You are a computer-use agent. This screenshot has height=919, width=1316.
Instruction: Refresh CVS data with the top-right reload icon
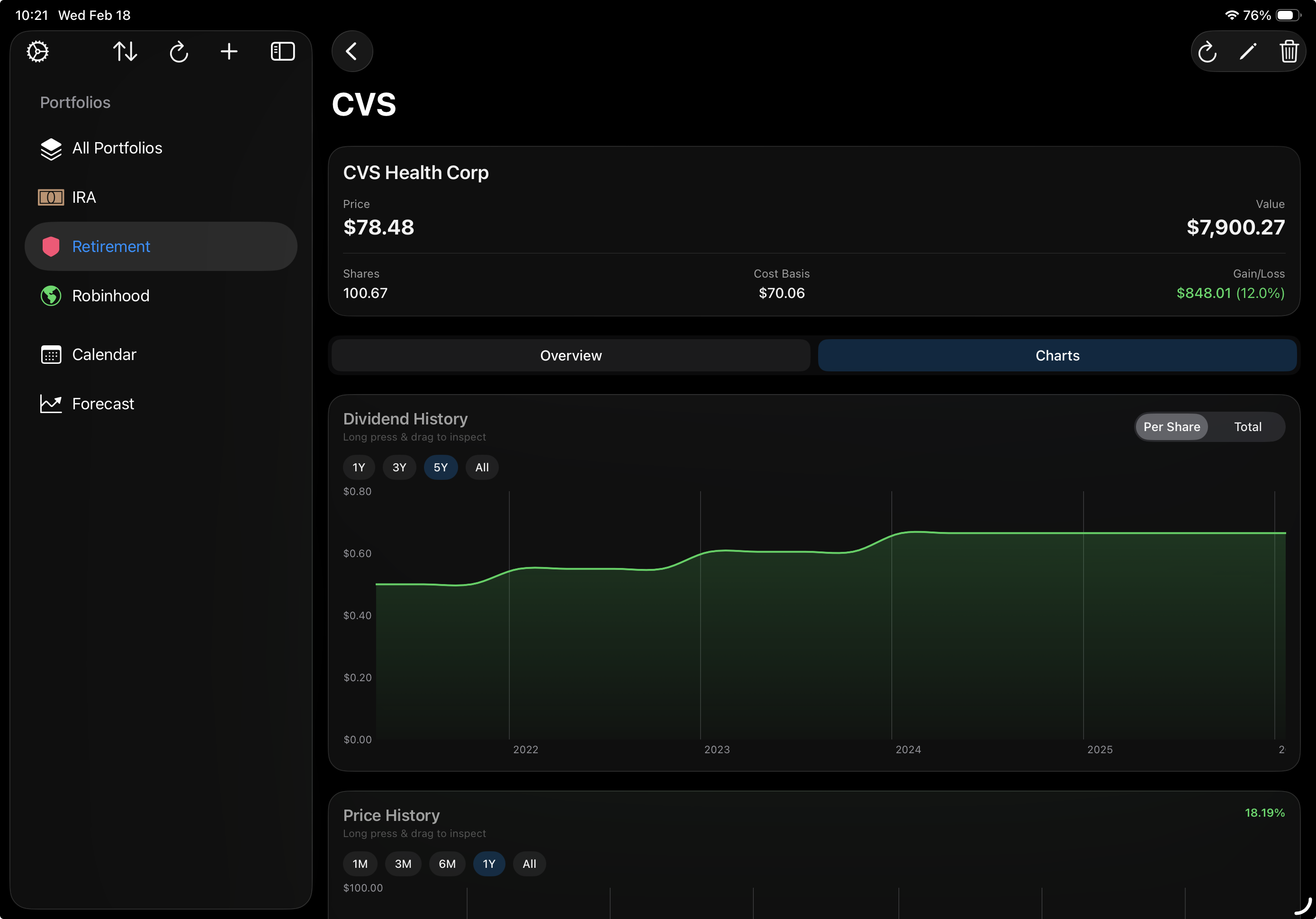click(1207, 52)
